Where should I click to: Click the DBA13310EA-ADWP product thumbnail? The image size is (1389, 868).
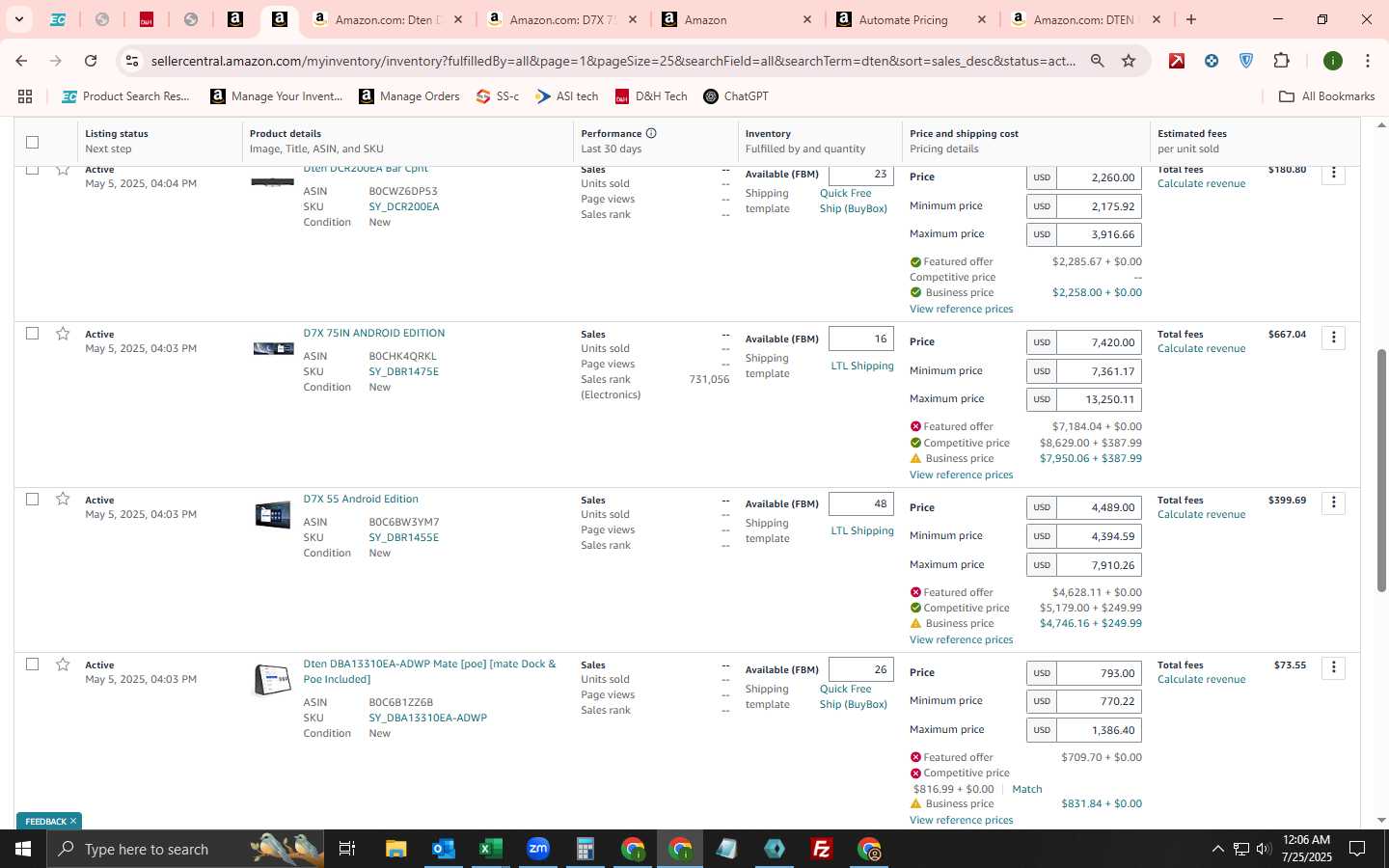tap(273, 680)
